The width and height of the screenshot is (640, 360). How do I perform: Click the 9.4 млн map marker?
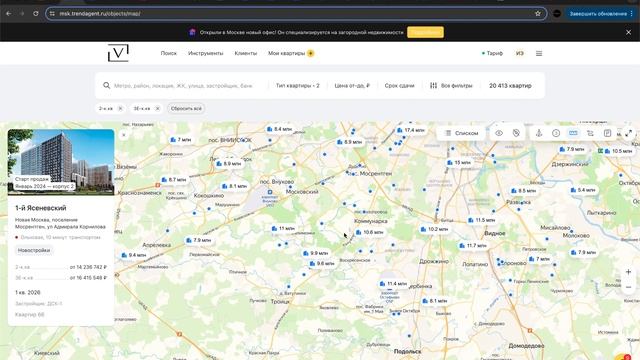pyautogui.click(x=134, y=255)
